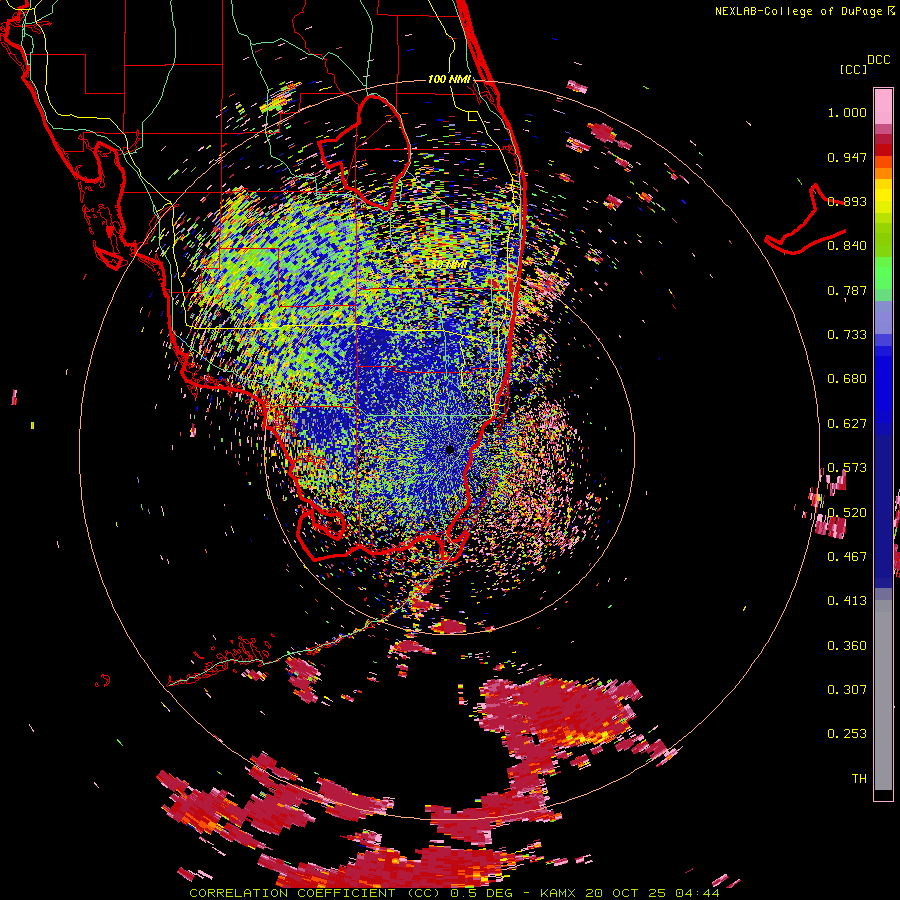Select the 0.253 legend value
This screenshot has height=900, width=900.
(847, 734)
